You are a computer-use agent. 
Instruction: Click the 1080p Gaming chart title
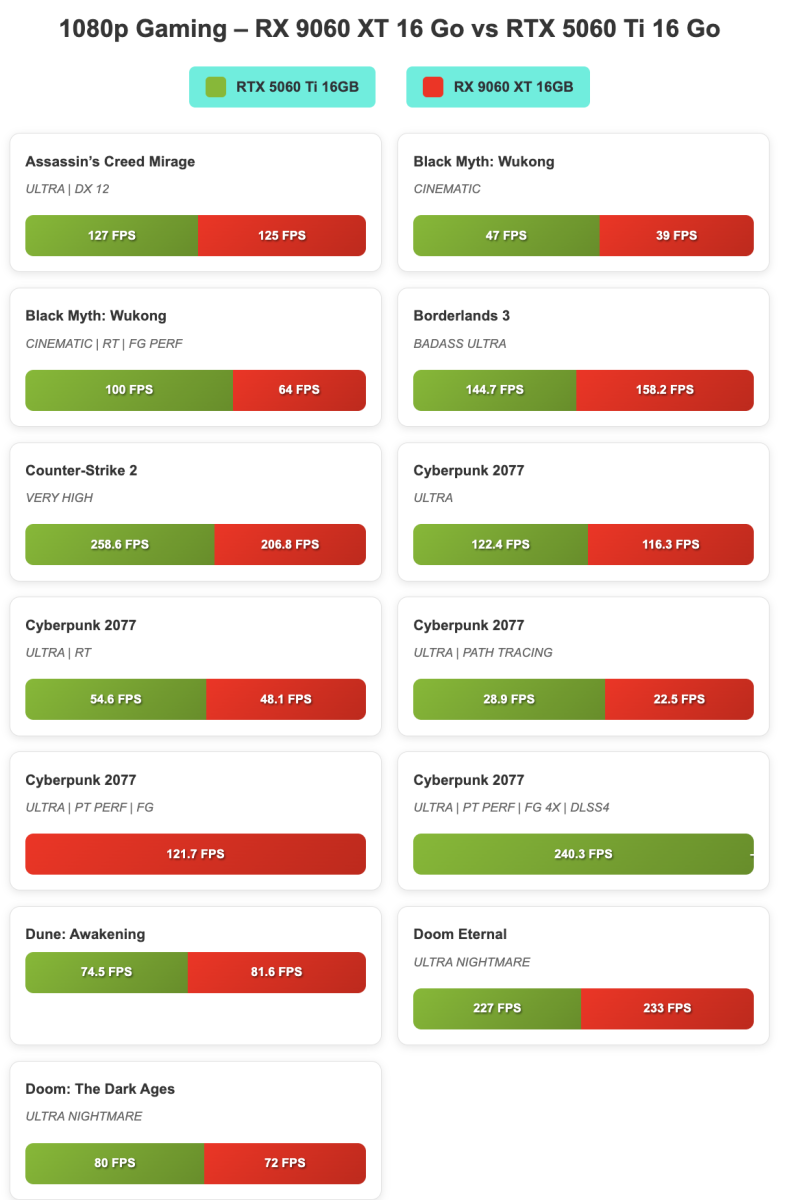390,29
